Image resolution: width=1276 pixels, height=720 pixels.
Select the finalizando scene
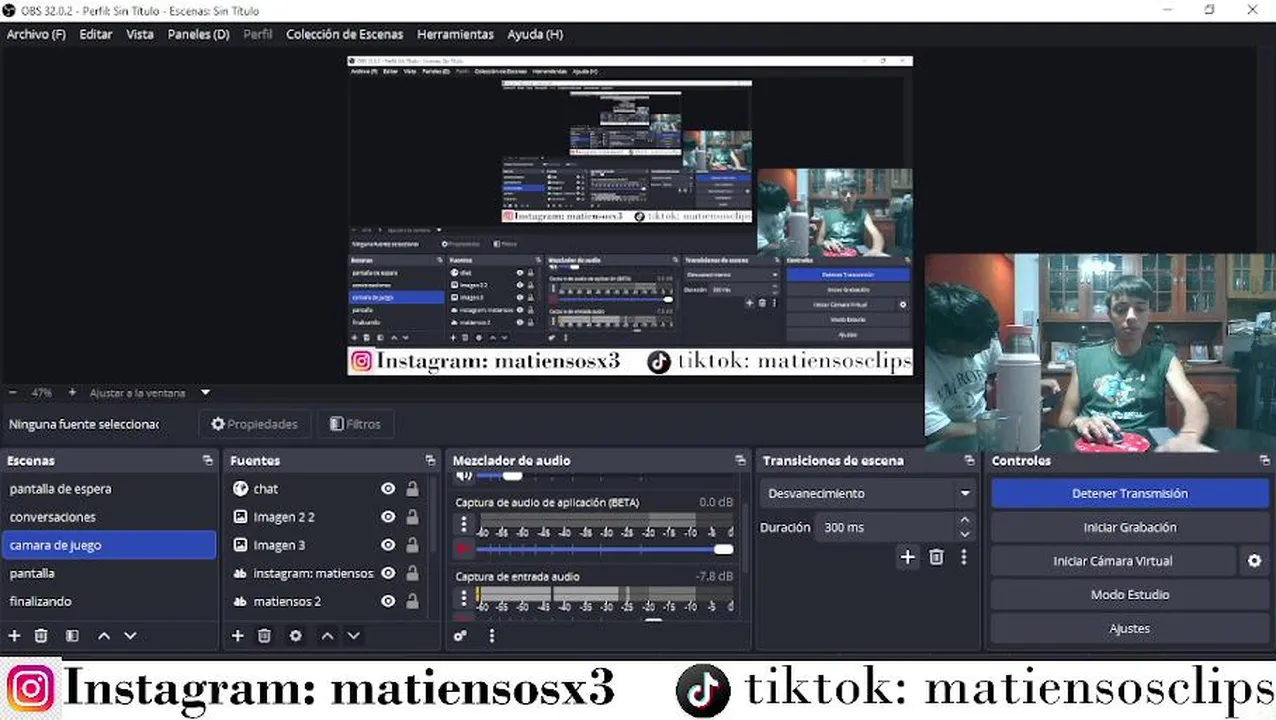(x=108, y=601)
